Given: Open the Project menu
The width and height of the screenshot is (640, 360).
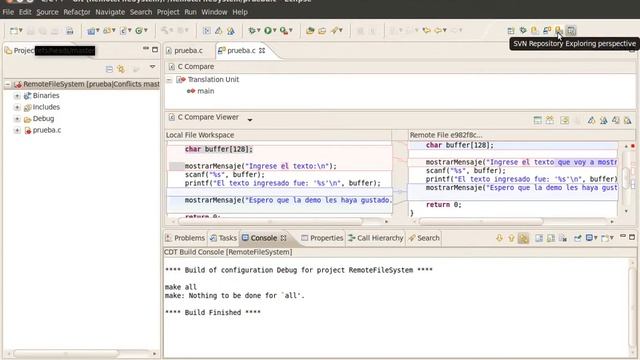Looking at the screenshot, I should point(168,12).
